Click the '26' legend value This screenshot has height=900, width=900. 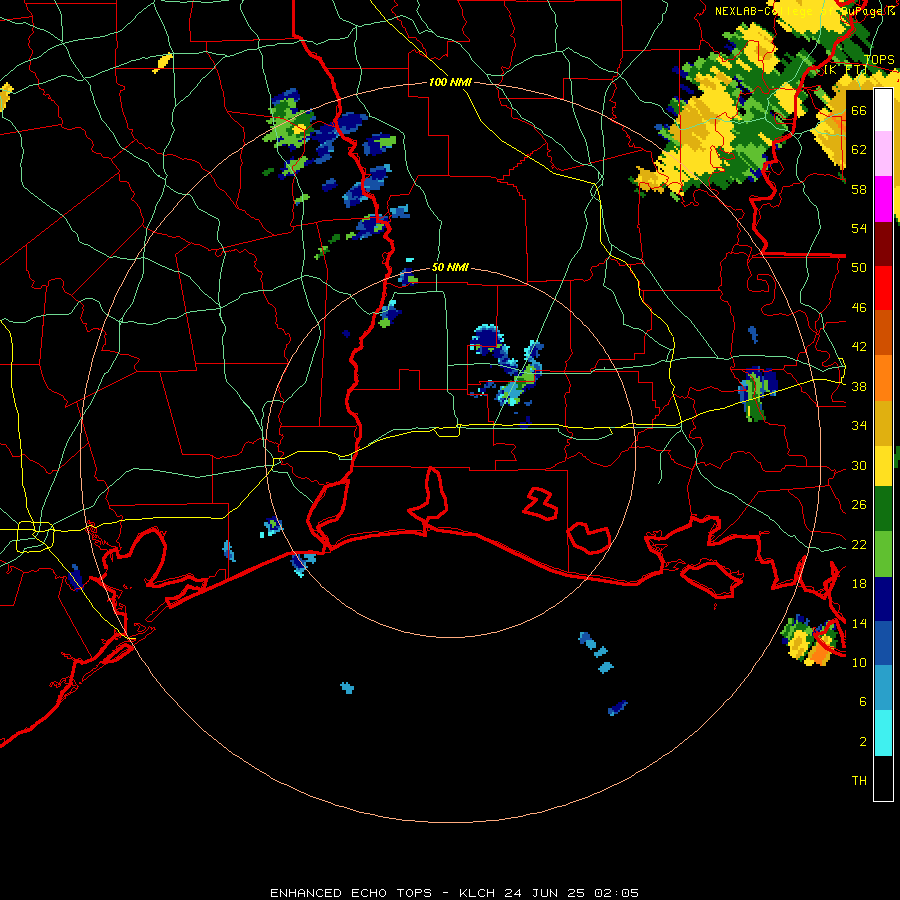859,505
